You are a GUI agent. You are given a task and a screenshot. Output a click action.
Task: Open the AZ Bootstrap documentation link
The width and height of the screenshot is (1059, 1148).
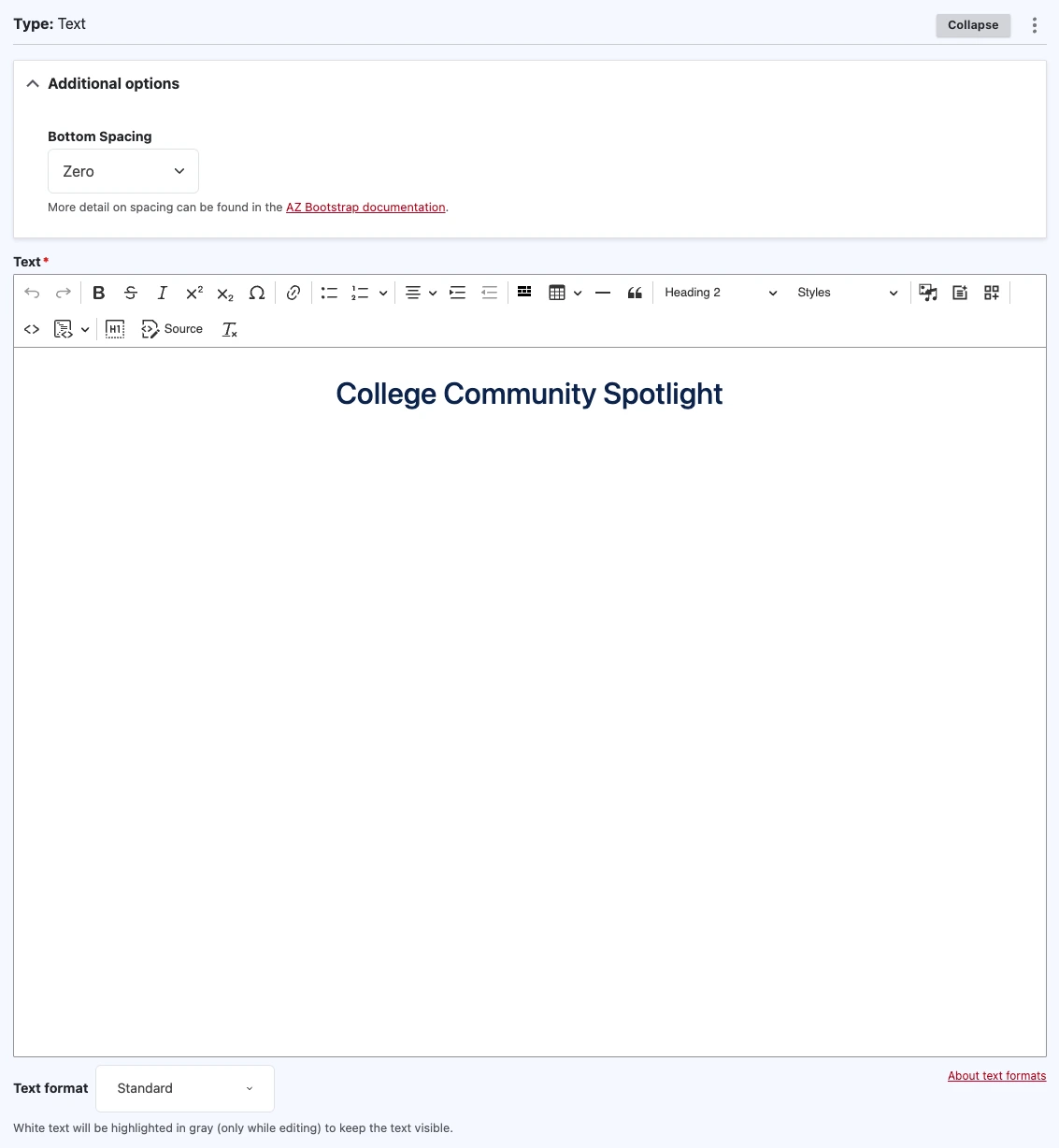point(365,208)
